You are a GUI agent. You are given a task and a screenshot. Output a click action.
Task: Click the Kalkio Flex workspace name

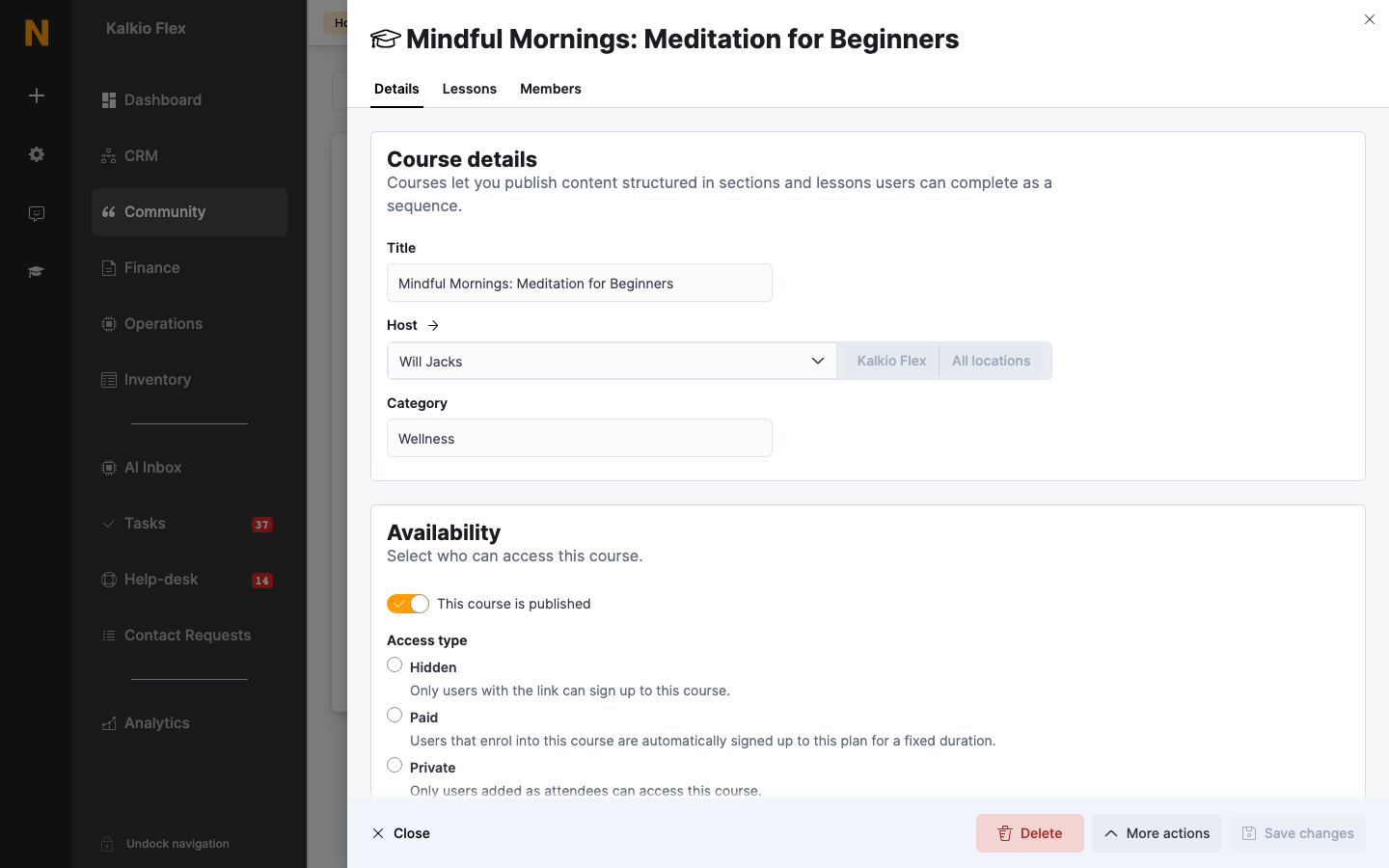pos(146,29)
